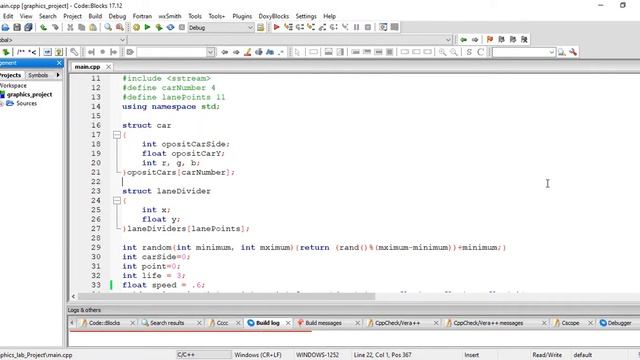Click the Show target dialog icon
Viewport: 640px width, 360px height.
[x=260, y=27]
